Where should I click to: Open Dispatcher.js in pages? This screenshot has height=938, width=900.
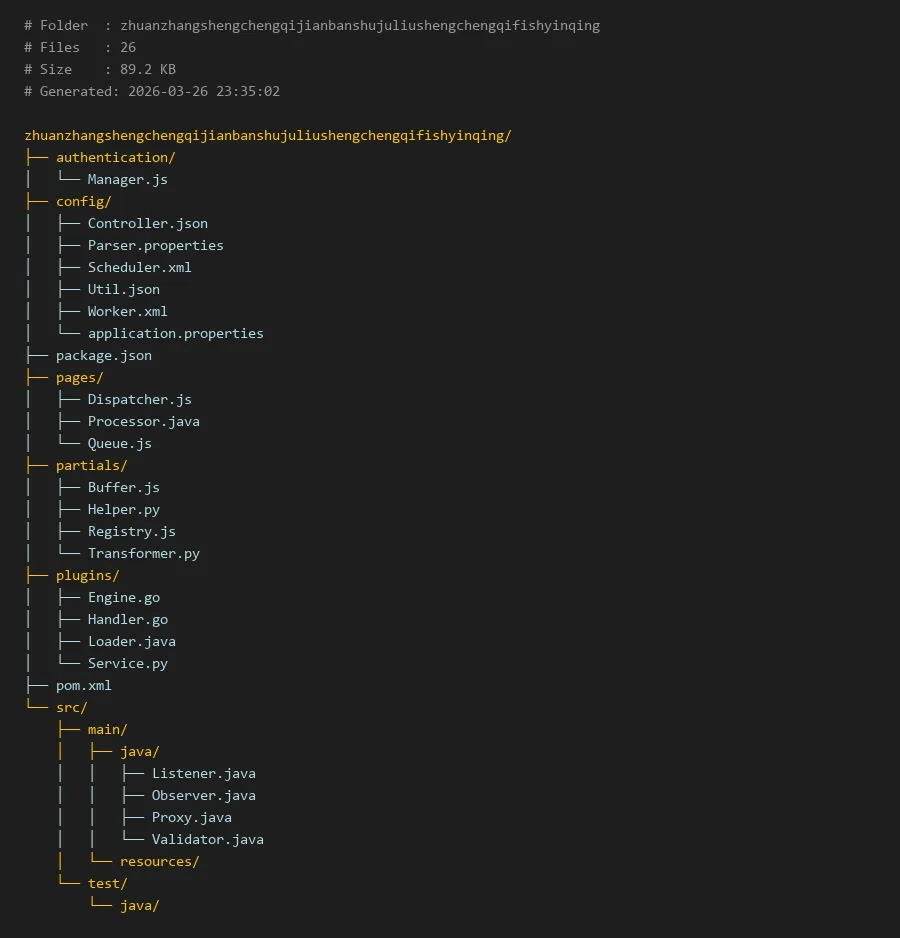pos(139,399)
